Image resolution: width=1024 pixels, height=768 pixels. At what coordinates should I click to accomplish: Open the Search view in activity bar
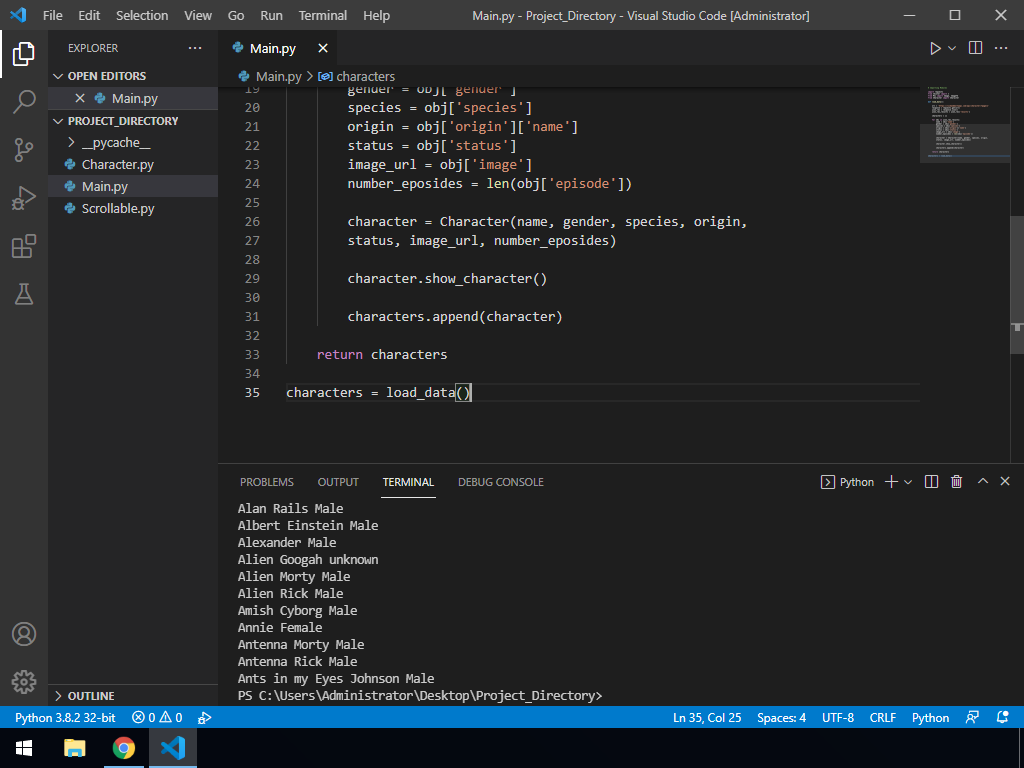pyautogui.click(x=24, y=101)
